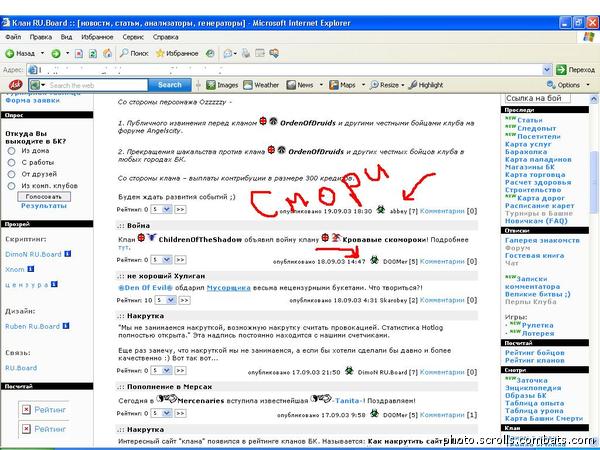This screenshot has height=450, width=600.
Task: Click the info icon next to Ruben Ru.Board
Action: tap(66, 326)
